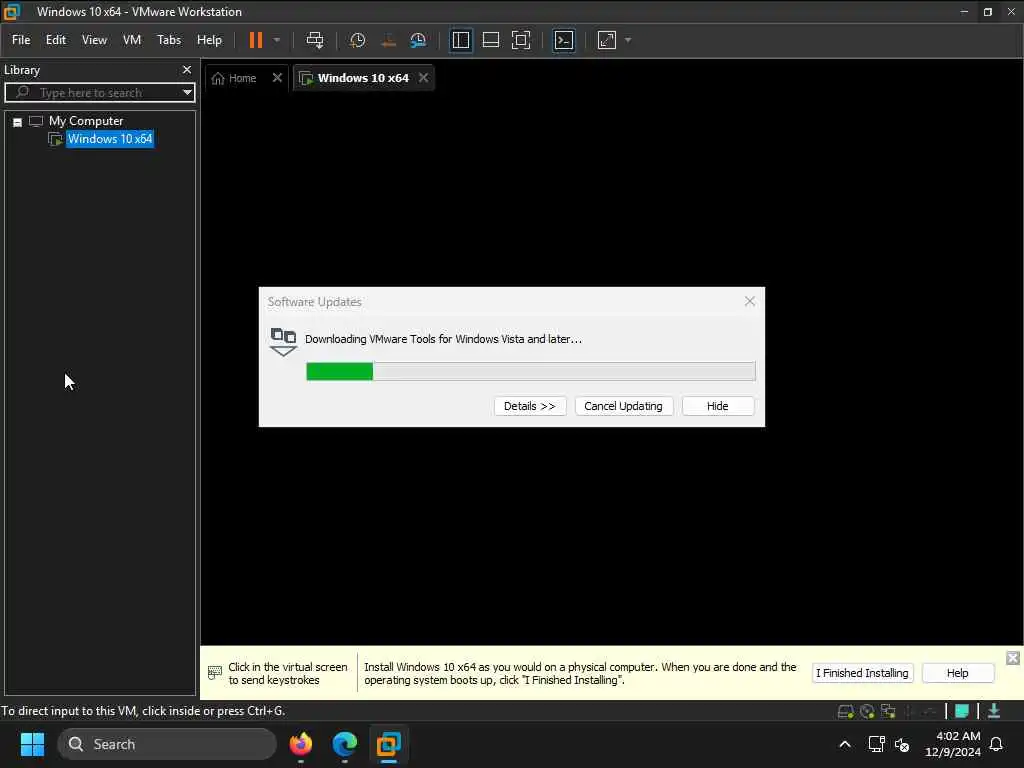Click Send Ctrl+Alt+Del toolbar icon
1024x768 pixels.
pos(315,40)
